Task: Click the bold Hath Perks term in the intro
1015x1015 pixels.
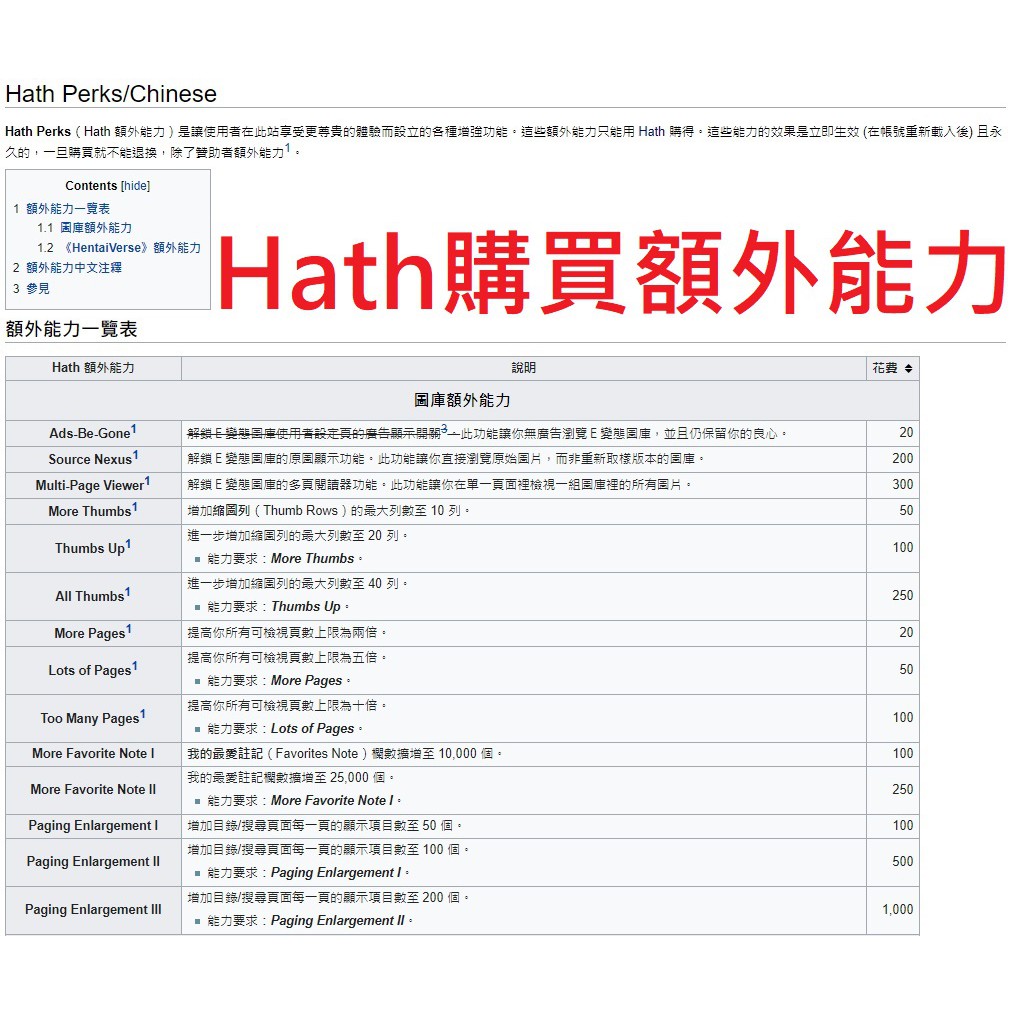Action: [38, 131]
